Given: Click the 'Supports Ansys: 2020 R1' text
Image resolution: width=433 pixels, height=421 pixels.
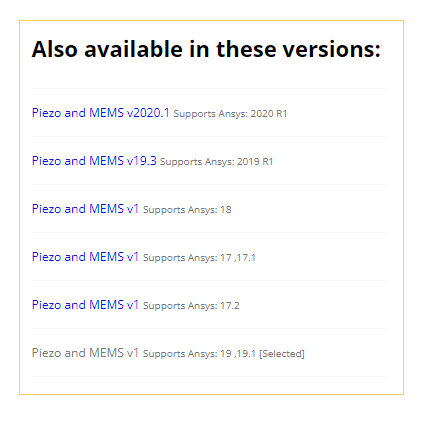Looking at the screenshot, I should (230, 114).
